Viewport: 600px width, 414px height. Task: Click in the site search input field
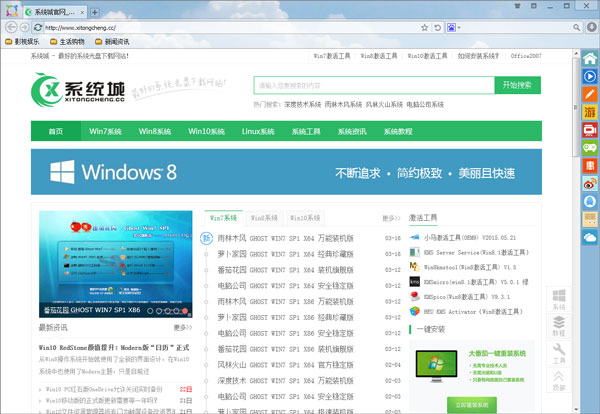point(374,85)
